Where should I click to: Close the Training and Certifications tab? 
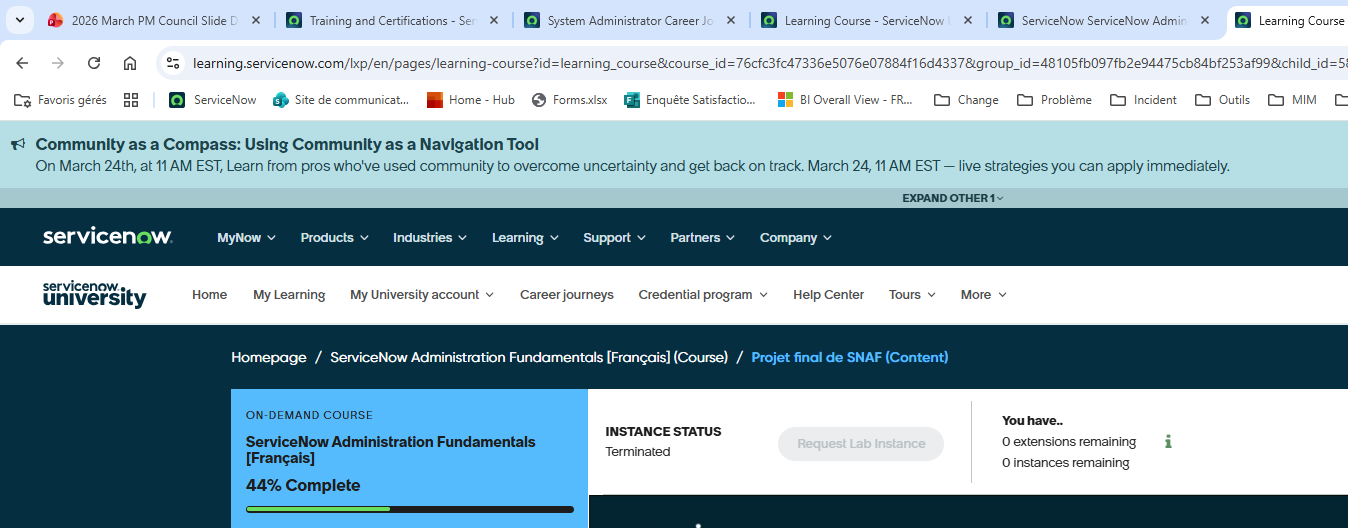tap(494, 20)
